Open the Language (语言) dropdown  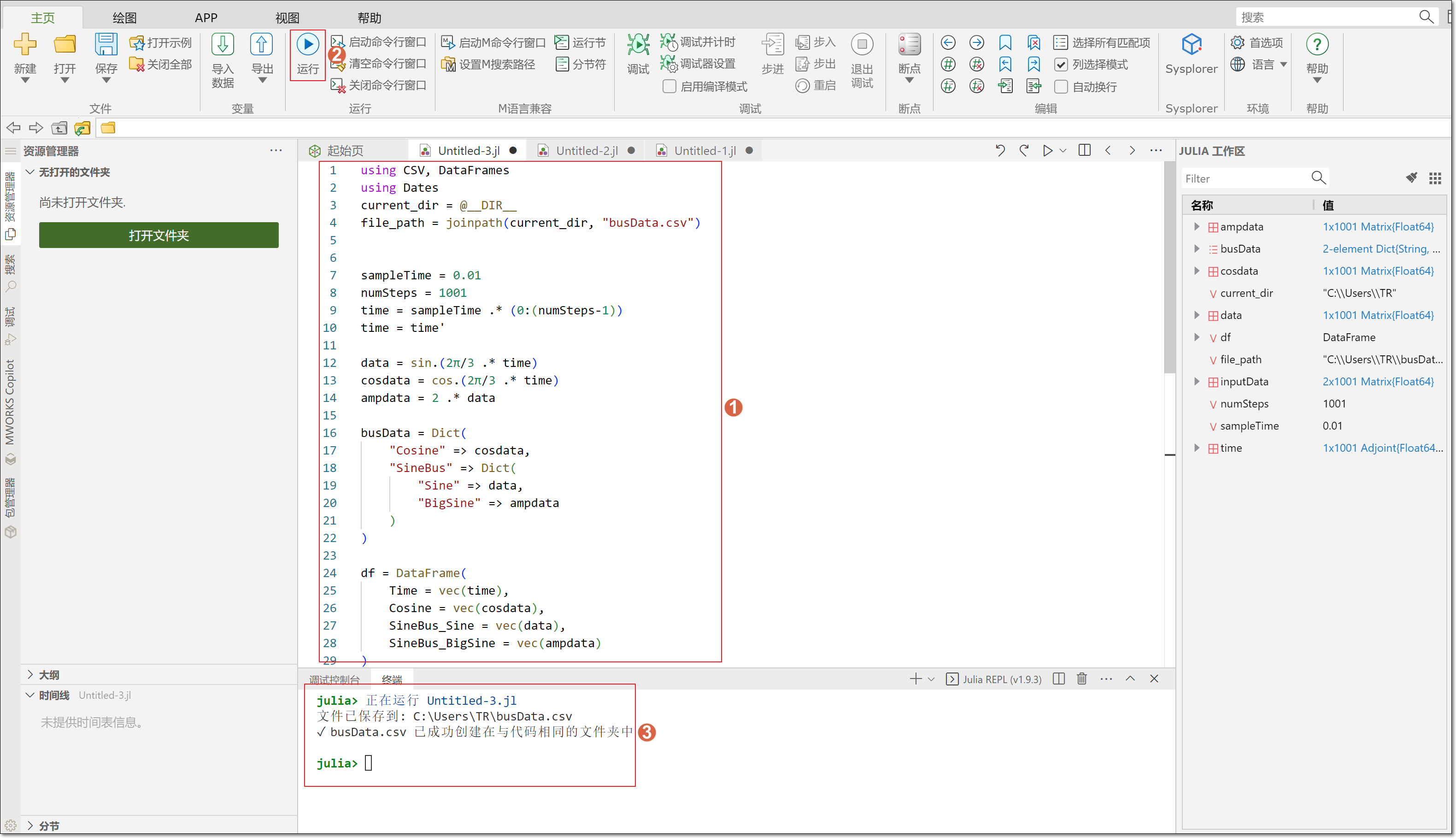(1262, 65)
